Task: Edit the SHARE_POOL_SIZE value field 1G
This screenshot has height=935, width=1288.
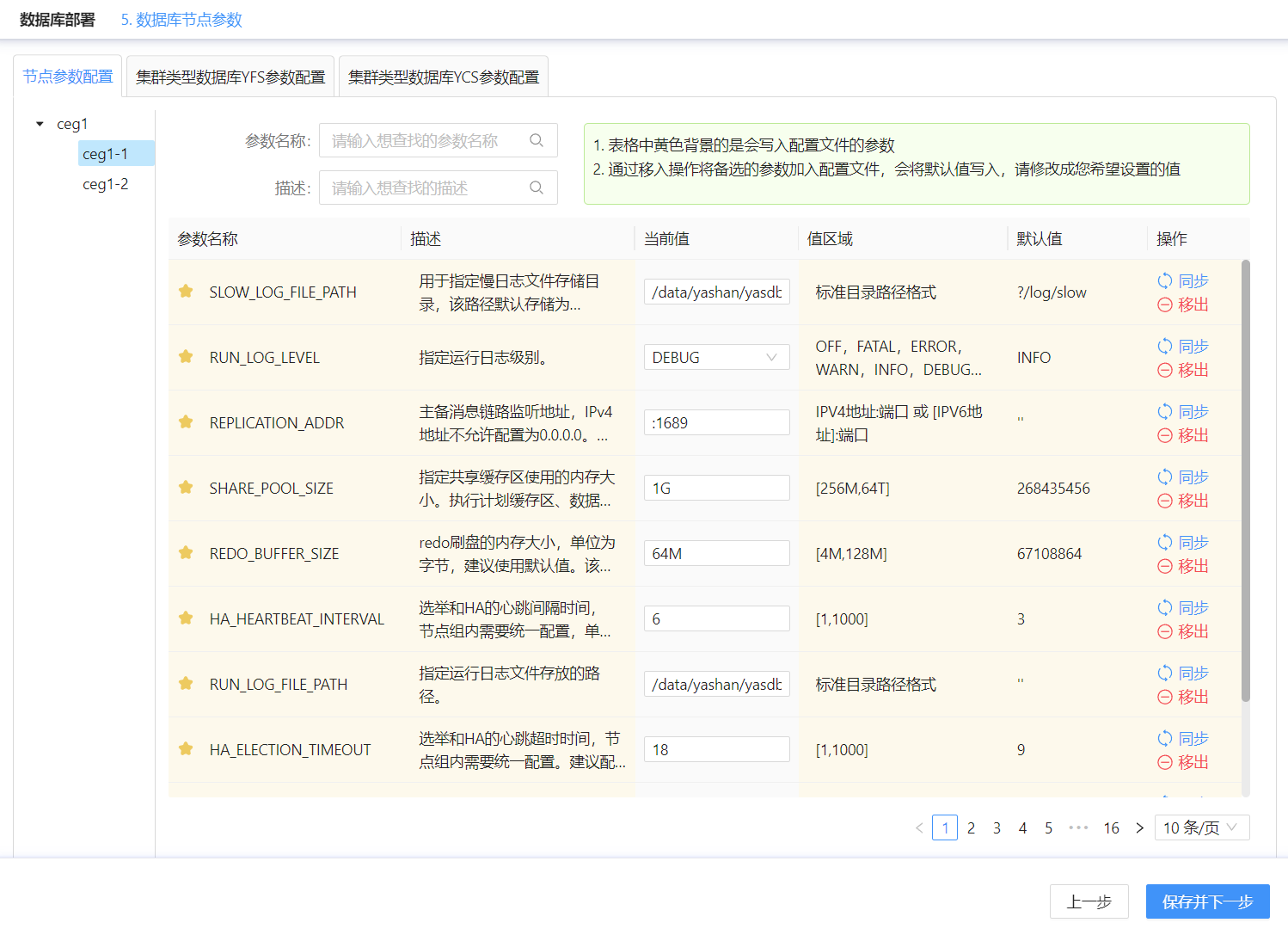Action: (x=716, y=488)
